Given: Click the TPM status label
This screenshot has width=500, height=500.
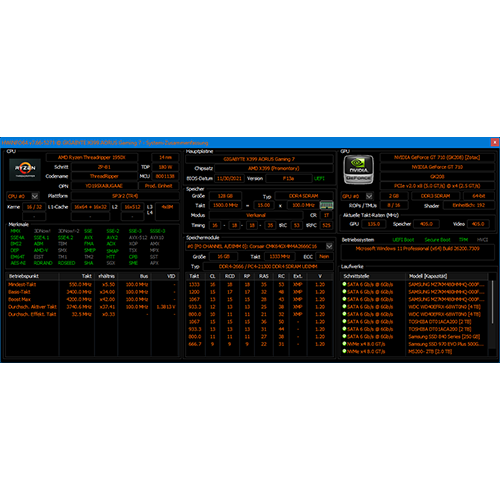Looking at the screenshot, I should coord(463,240).
